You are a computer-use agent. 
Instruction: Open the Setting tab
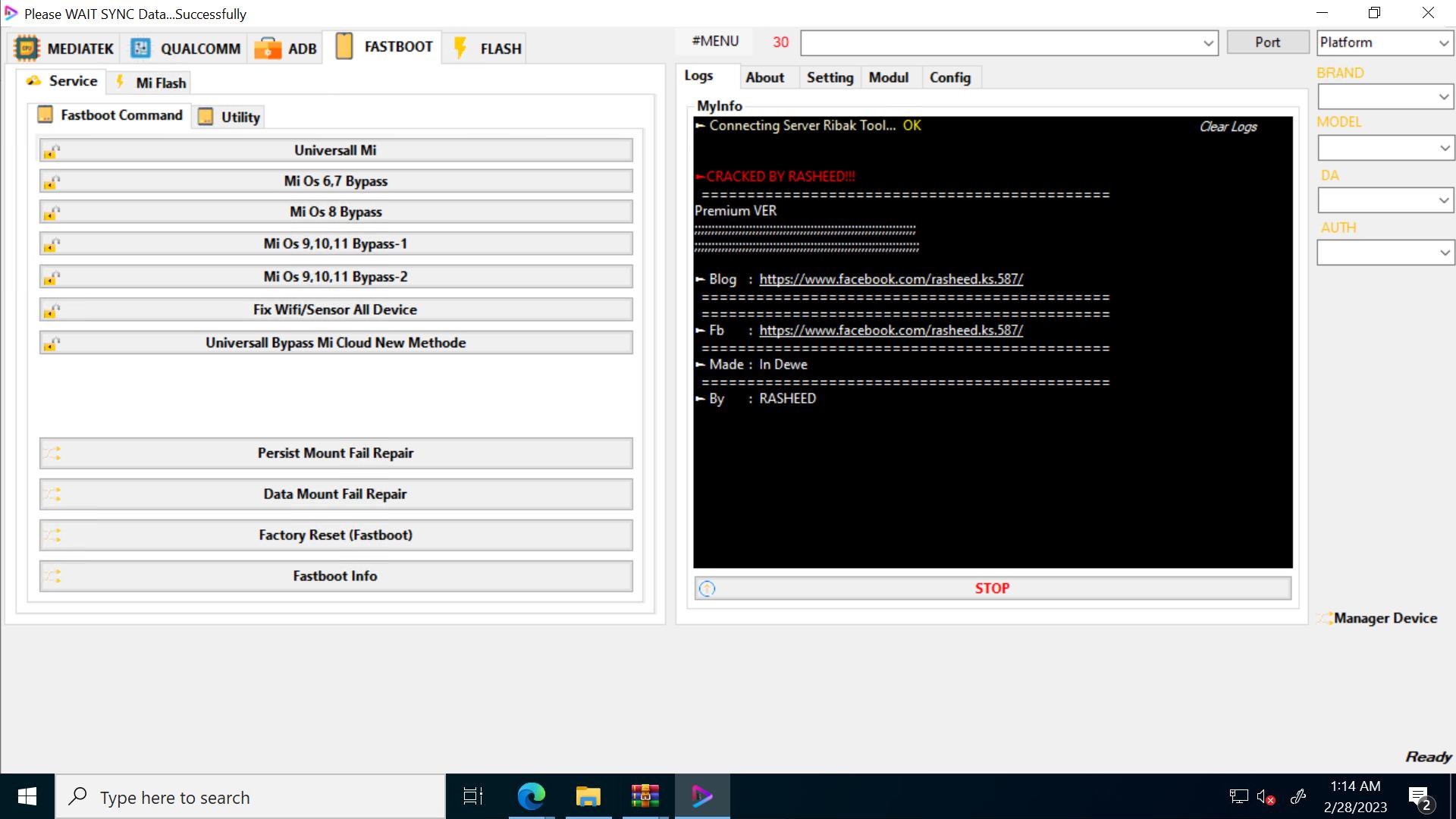point(830,77)
